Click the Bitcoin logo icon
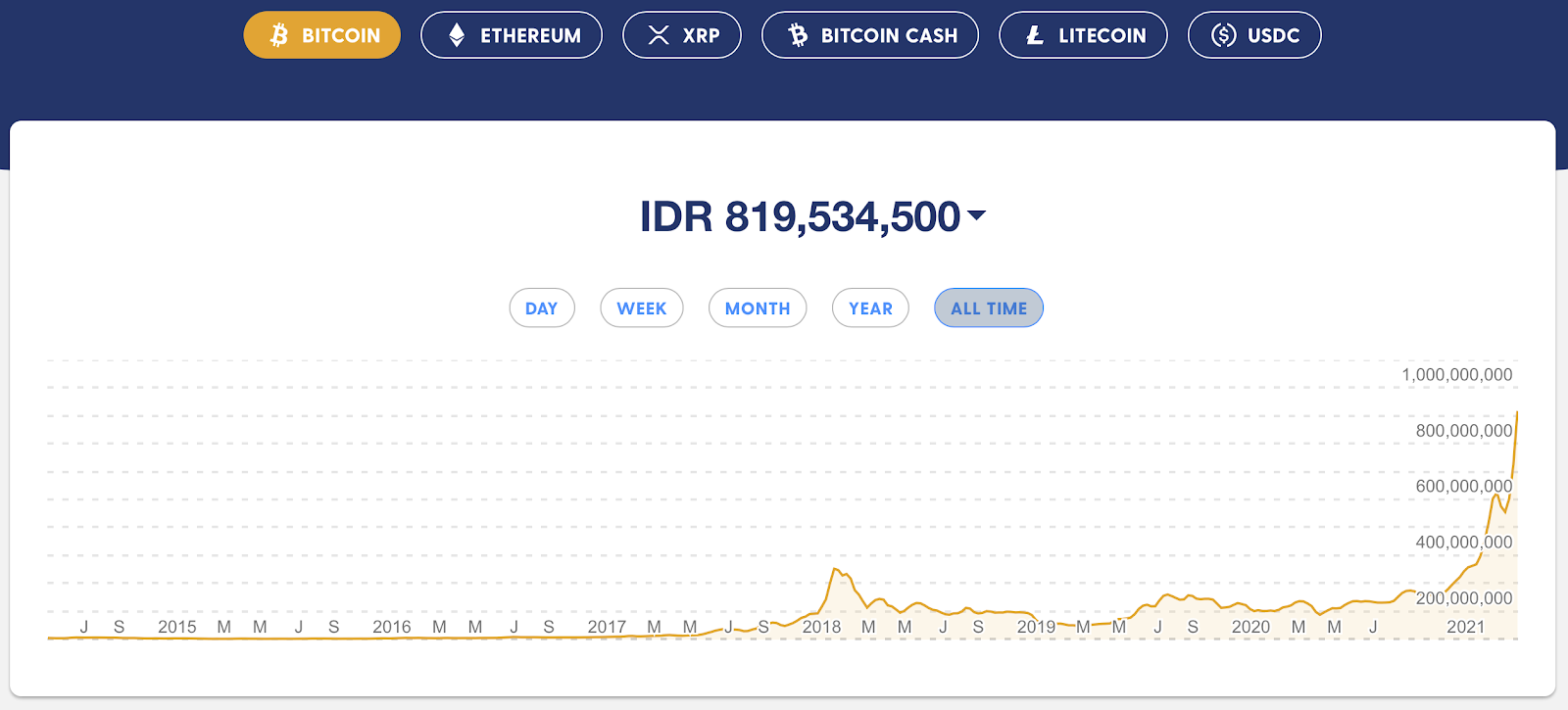The height and width of the screenshot is (710, 1568). click(x=279, y=34)
